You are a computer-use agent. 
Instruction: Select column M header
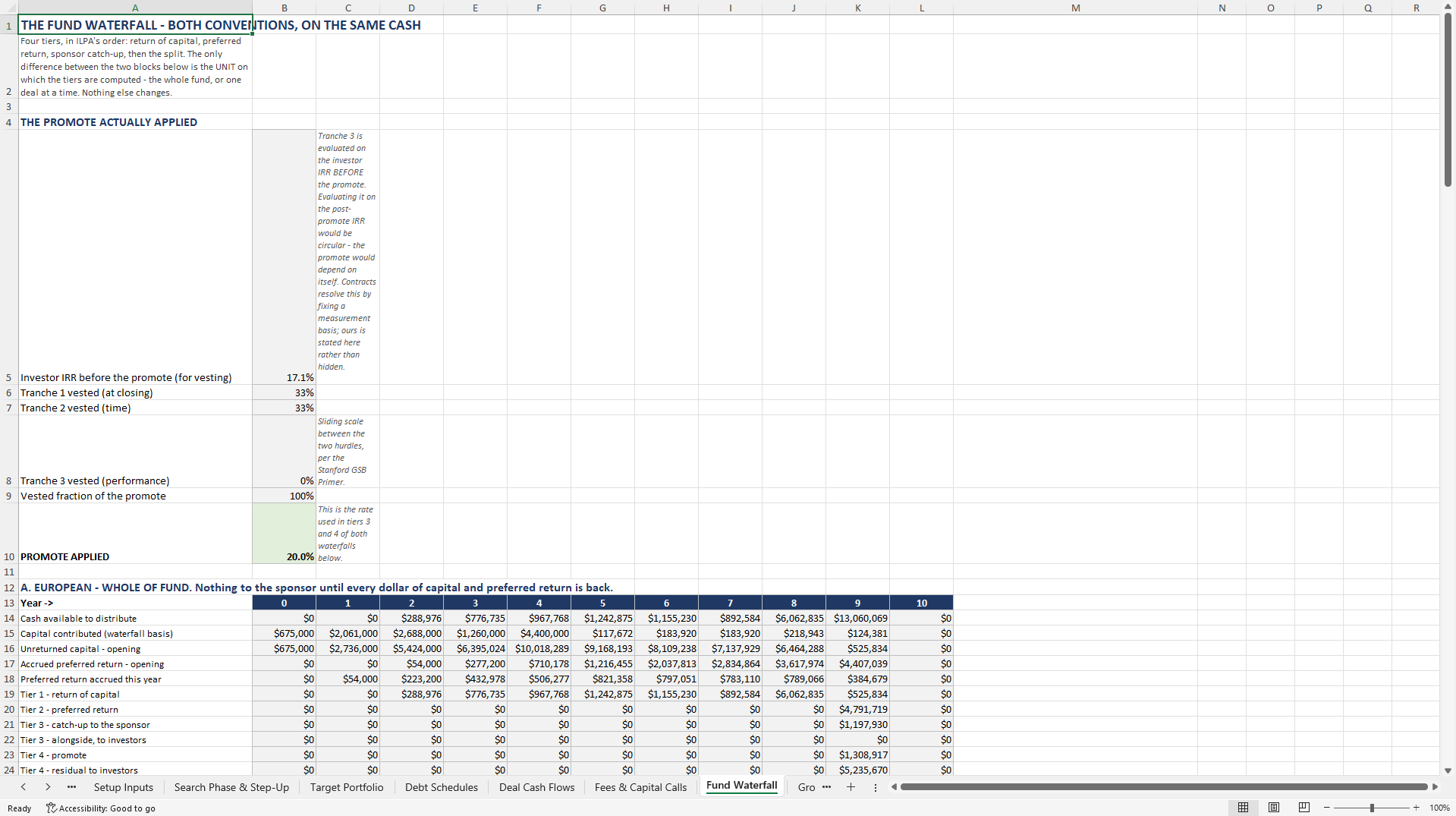1075,8
